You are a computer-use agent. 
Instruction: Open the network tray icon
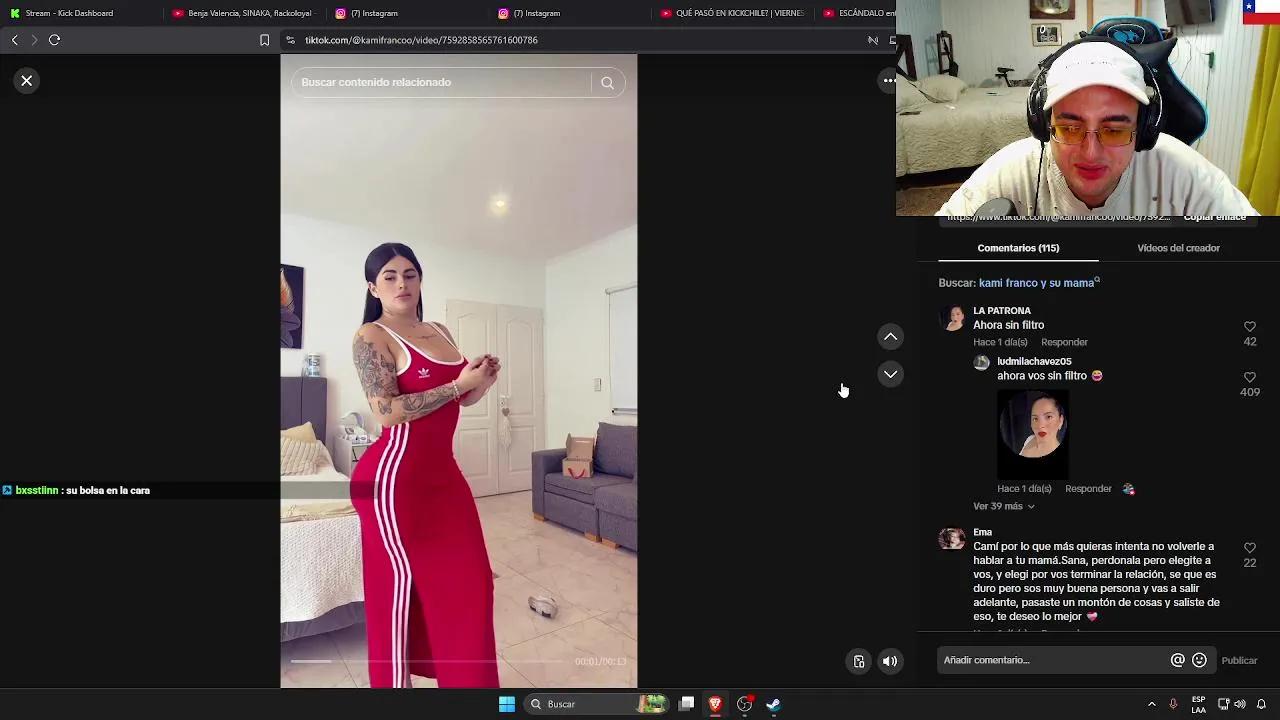[1223, 704]
